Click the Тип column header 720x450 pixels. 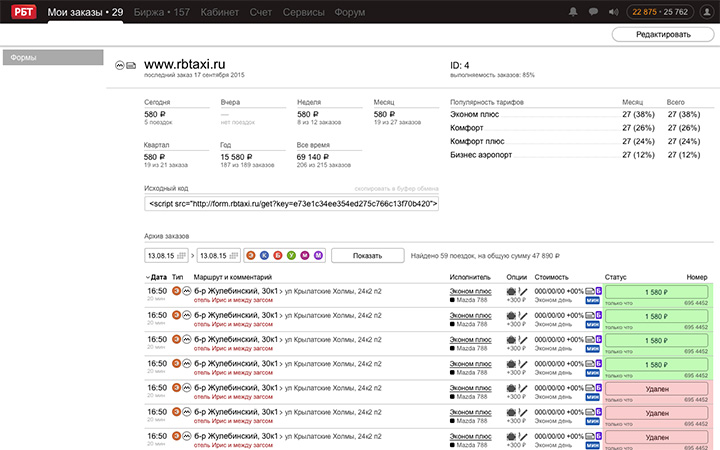[x=177, y=277]
